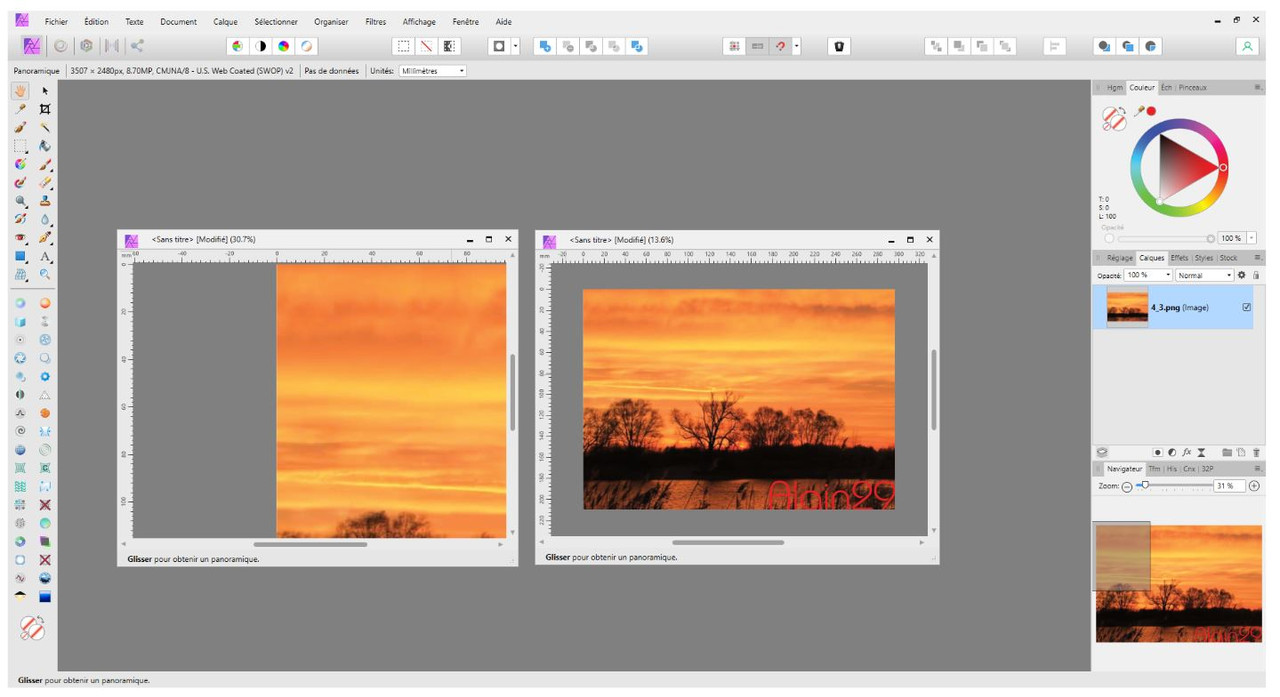Switch to the Effets tab
1280x697 pixels.
1179,258
